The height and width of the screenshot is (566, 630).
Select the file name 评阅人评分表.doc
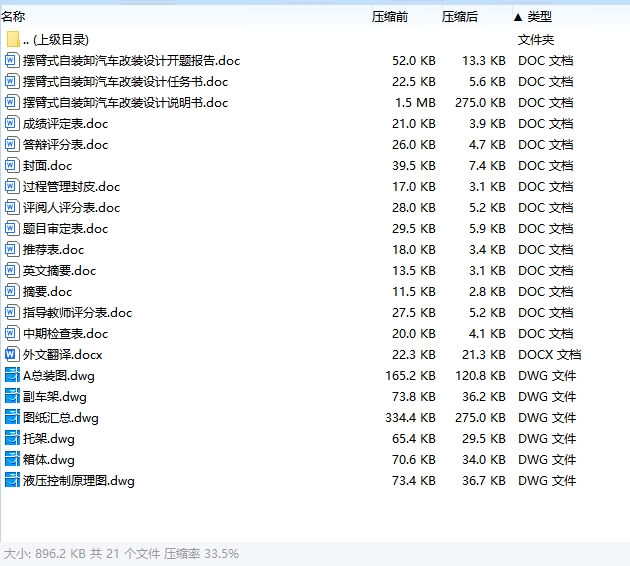[72, 208]
